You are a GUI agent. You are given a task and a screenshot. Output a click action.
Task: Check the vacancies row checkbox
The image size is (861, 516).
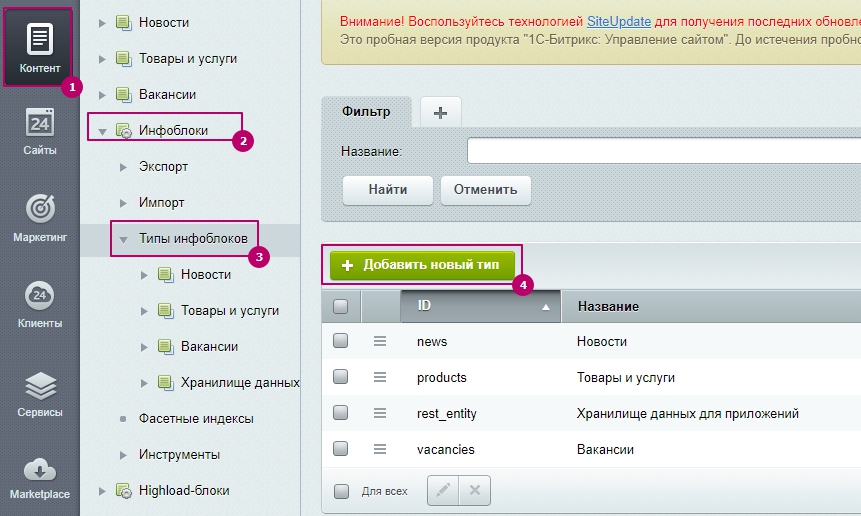[340, 448]
